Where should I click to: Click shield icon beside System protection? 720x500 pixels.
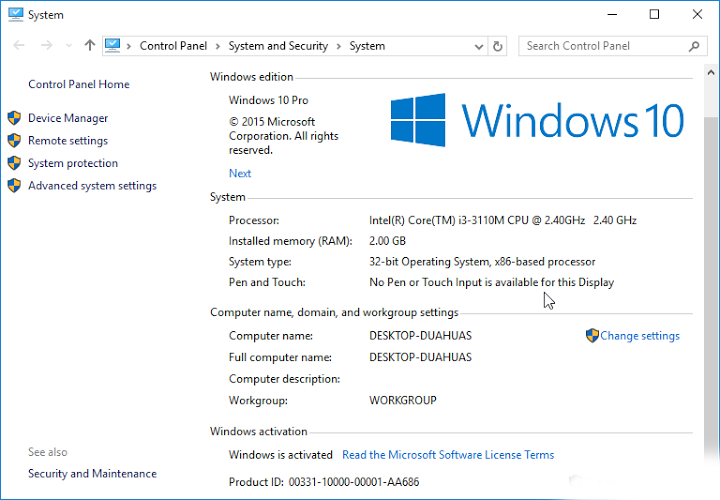14,163
